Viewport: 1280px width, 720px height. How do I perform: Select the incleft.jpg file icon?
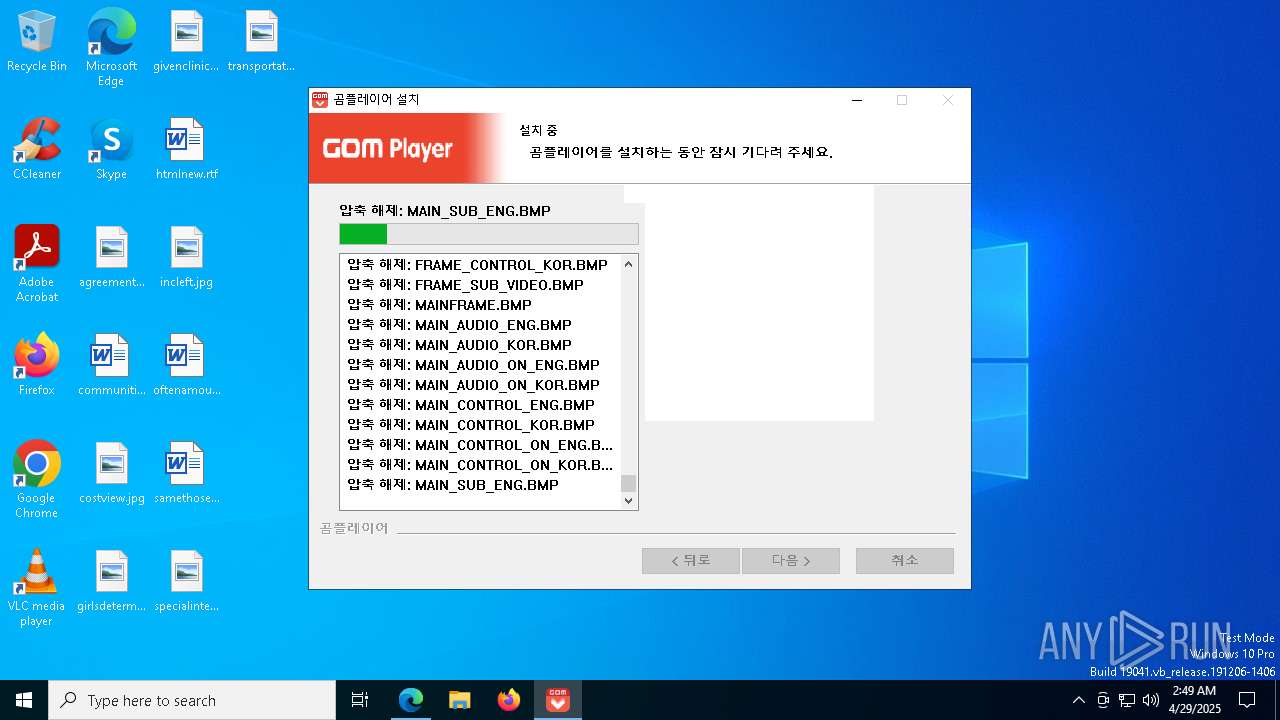(186, 257)
